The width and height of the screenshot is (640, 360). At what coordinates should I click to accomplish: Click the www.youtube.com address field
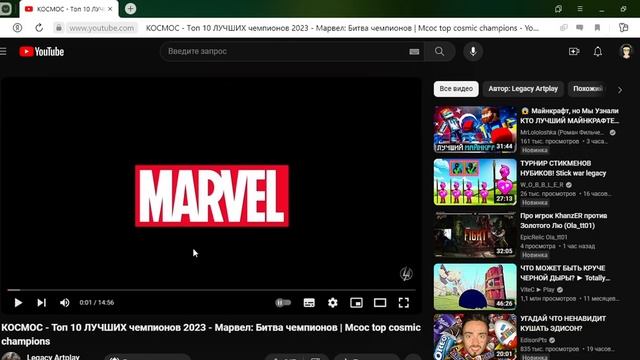[x=102, y=28]
